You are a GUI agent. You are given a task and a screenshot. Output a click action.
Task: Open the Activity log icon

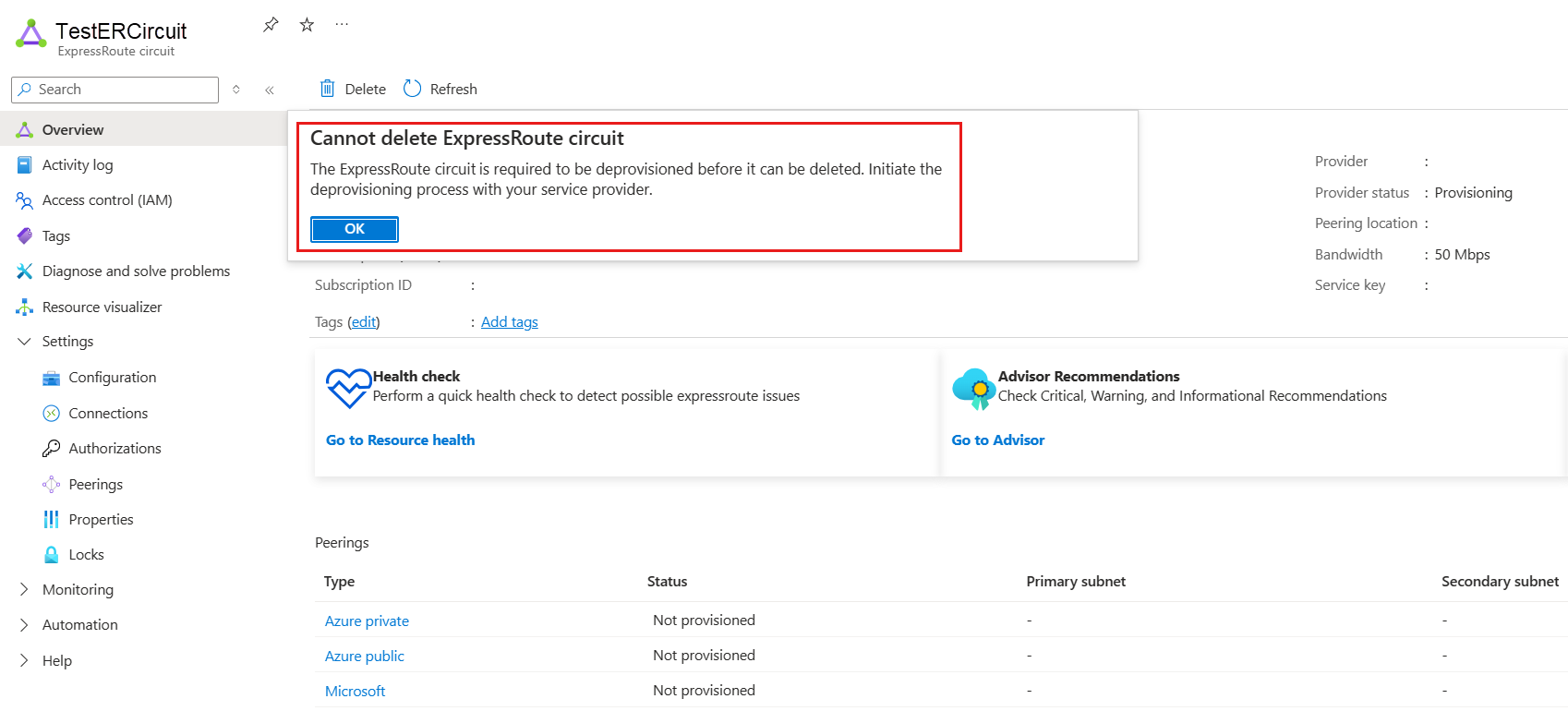(x=24, y=164)
